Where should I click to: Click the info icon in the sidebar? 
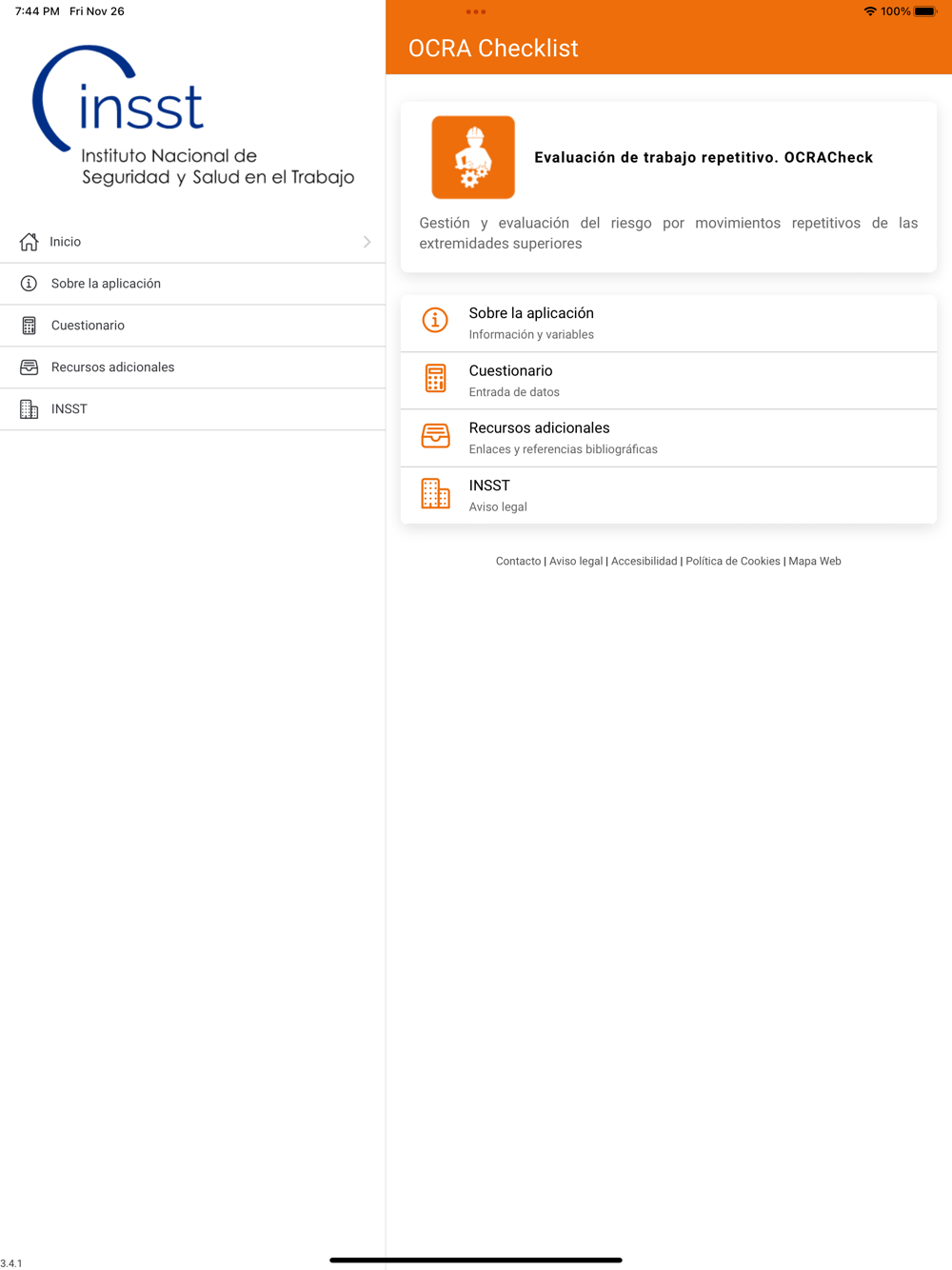(29, 284)
